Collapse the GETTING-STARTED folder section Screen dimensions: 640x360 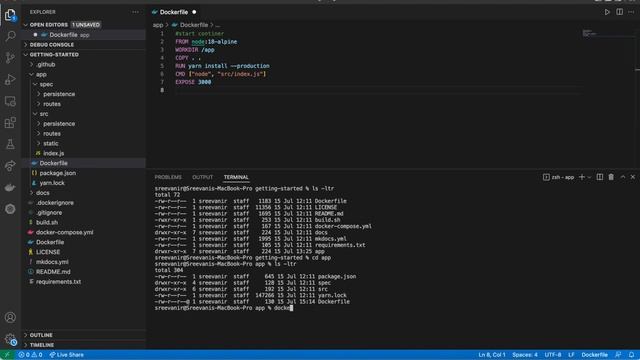pos(84,55)
